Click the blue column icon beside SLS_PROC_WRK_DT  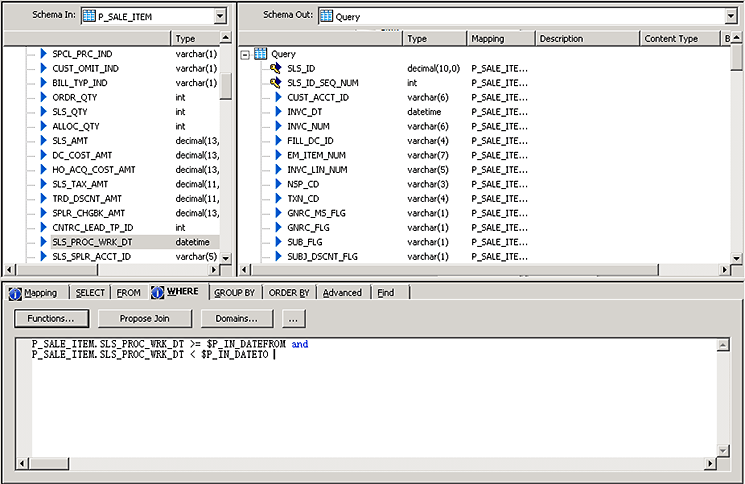43,242
